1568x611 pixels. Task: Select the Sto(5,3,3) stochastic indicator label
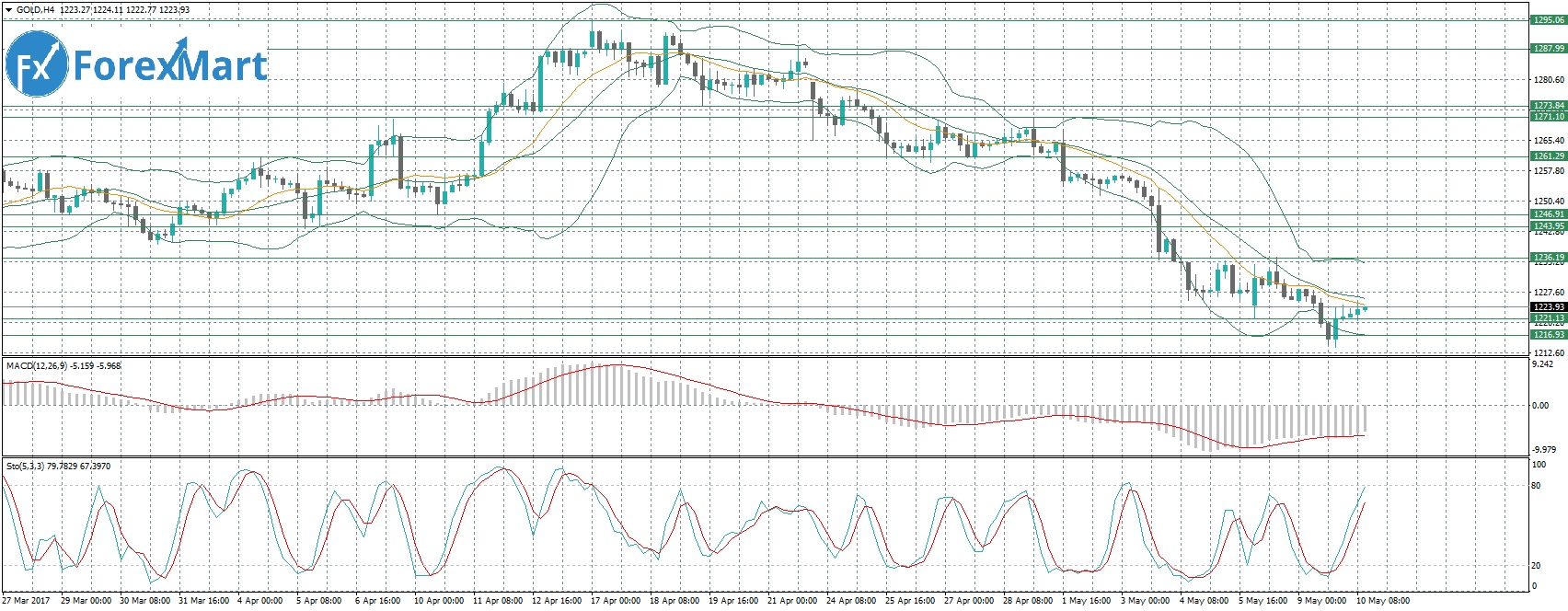click(x=58, y=467)
